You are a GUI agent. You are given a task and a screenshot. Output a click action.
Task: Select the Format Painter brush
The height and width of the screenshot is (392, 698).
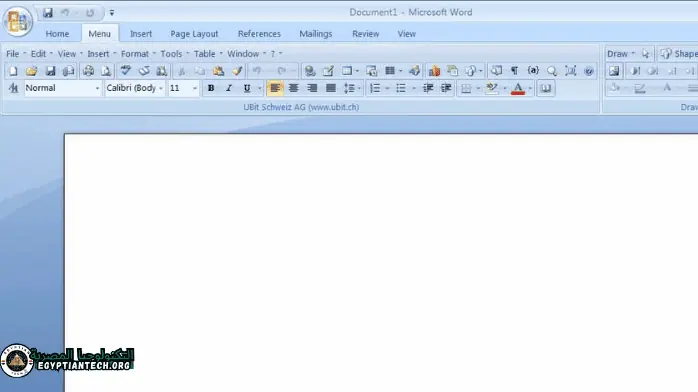tap(237, 71)
